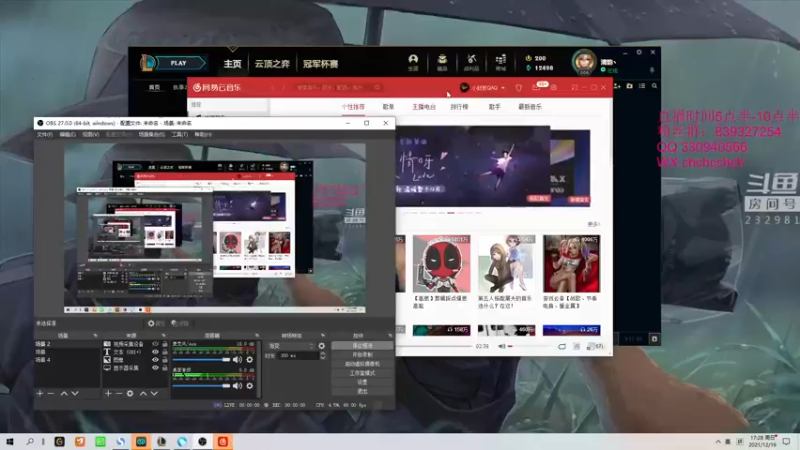
Task: Mute the mic/Aux channel in OBS mixer
Action: click(x=237, y=360)
